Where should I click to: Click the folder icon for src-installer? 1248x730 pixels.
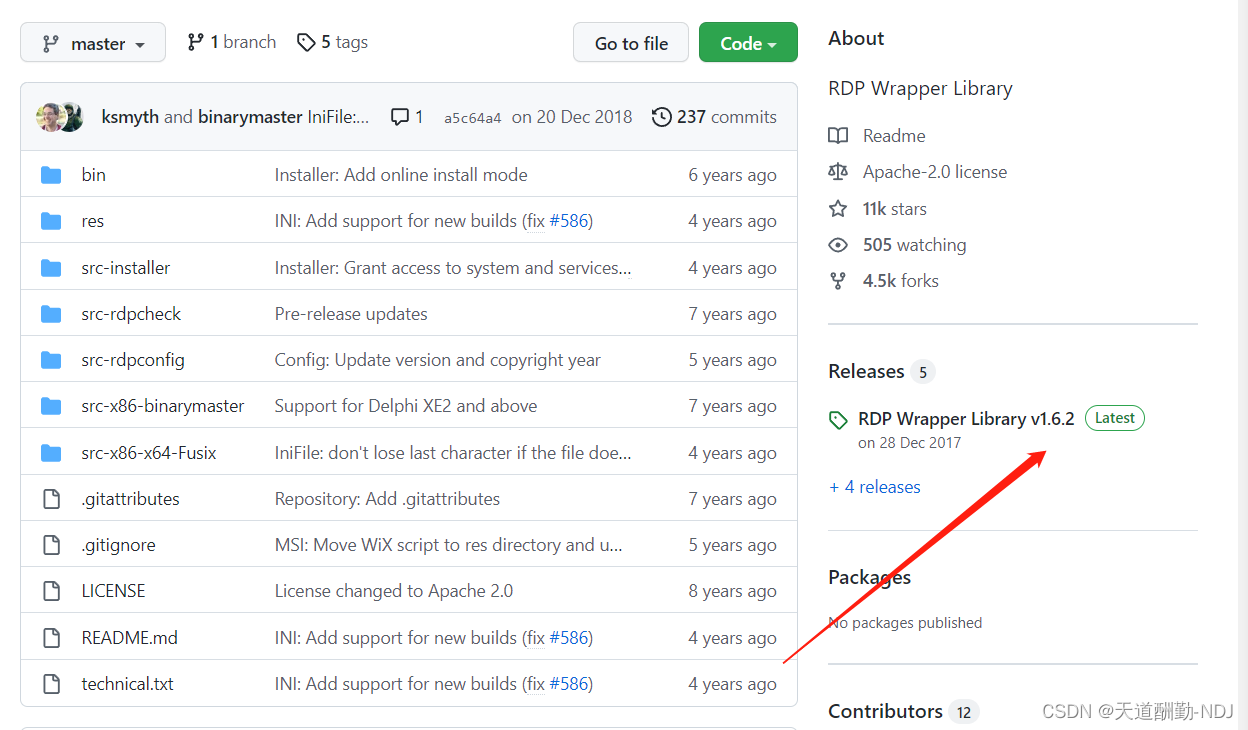point(51,268)
